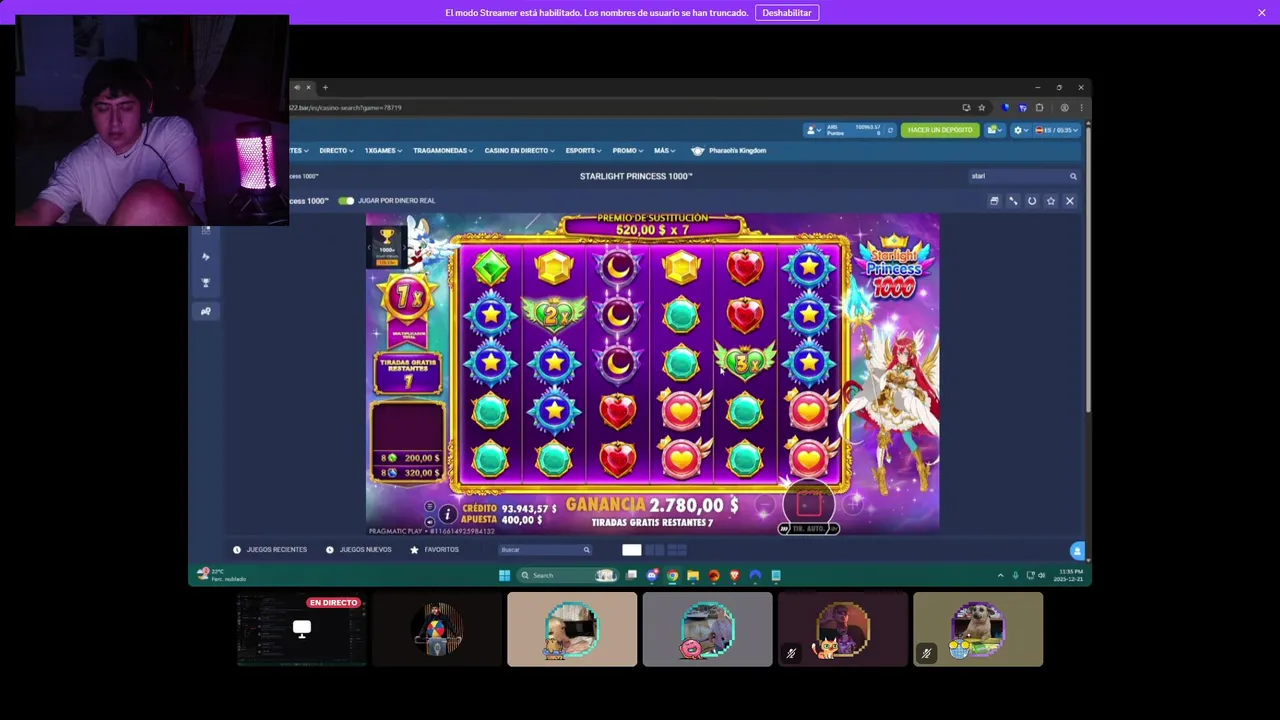Open Discord from the taskbar
Image resolution: width=1280 pixels, height=720 pixels.
[652, 576]
